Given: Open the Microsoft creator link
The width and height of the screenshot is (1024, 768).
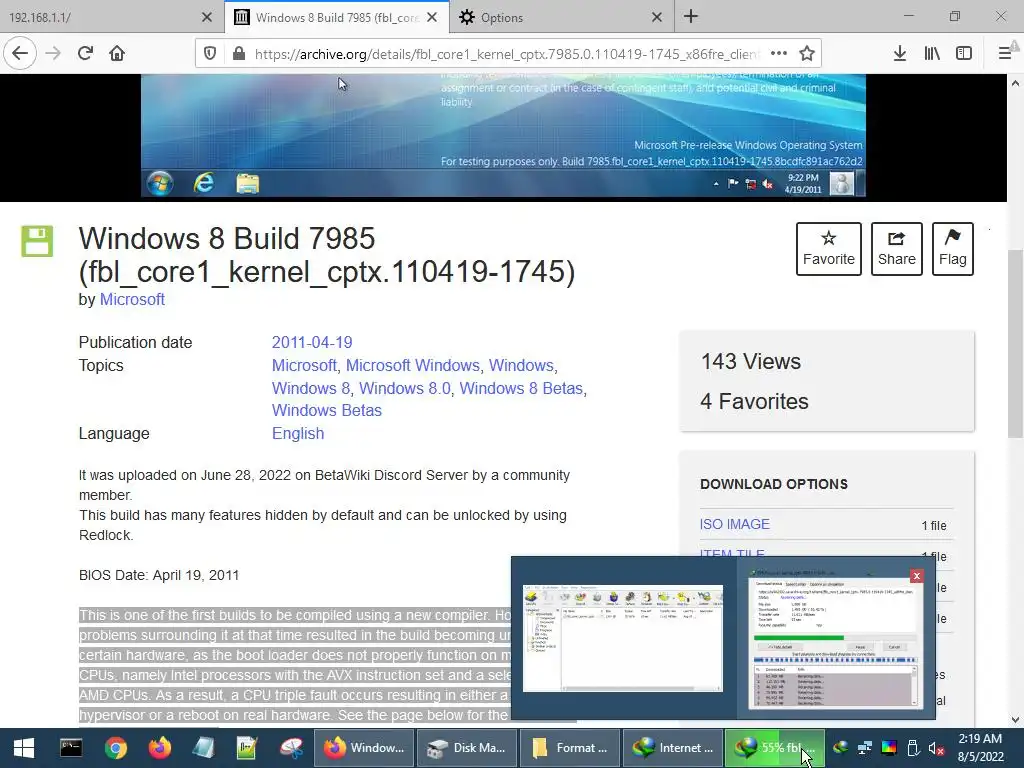Looking at the screenshot, I should 132,299.
